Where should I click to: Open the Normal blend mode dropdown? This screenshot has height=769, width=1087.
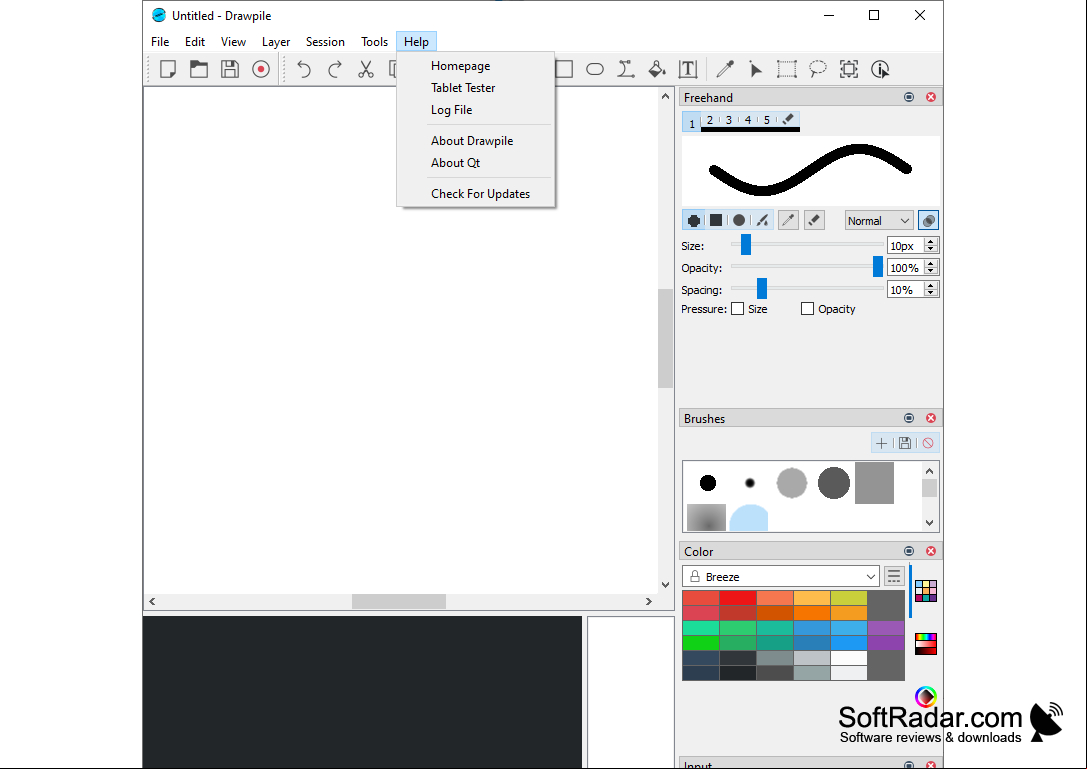pos(878,221)
